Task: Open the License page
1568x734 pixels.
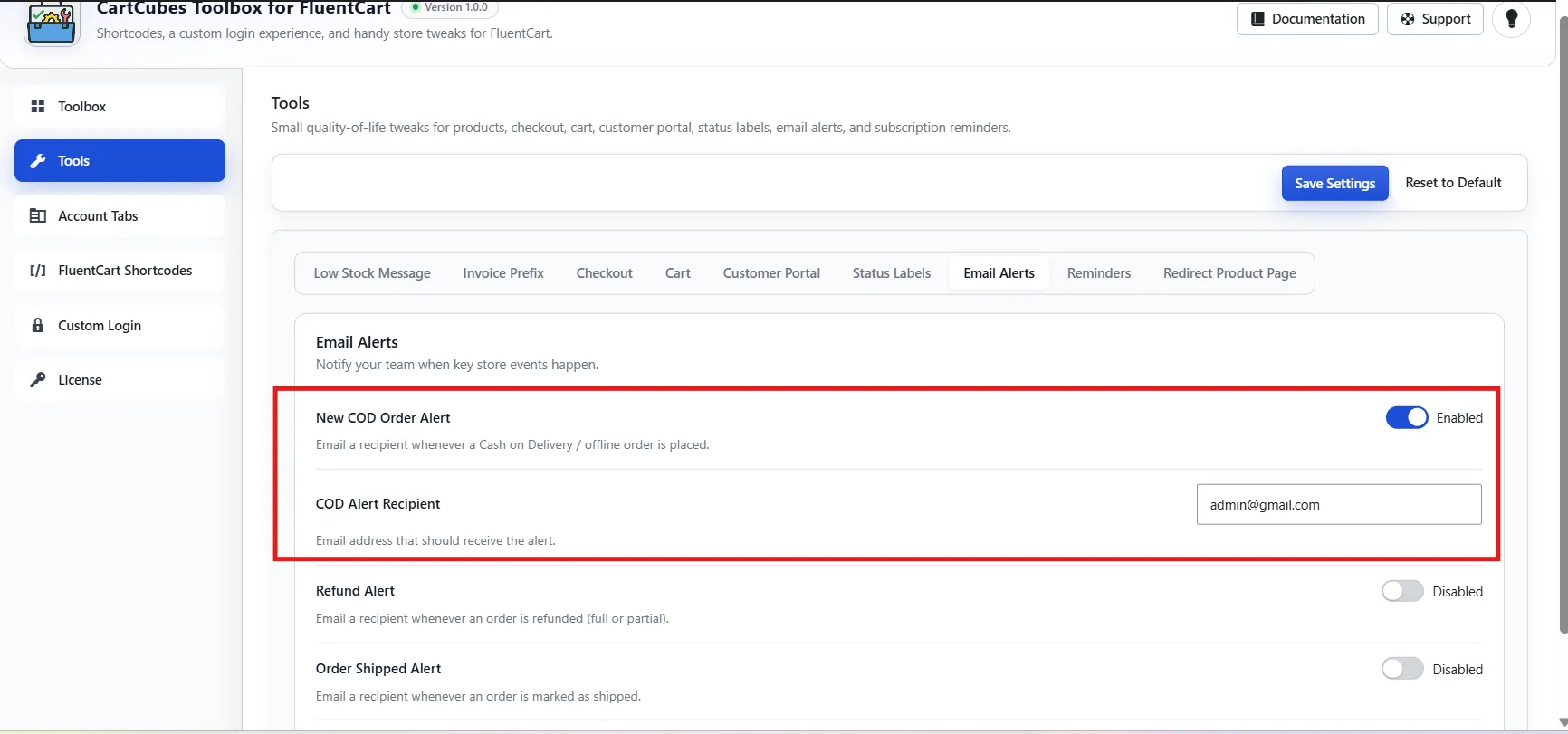Action: pyautogui.click(x=120, y=380)
